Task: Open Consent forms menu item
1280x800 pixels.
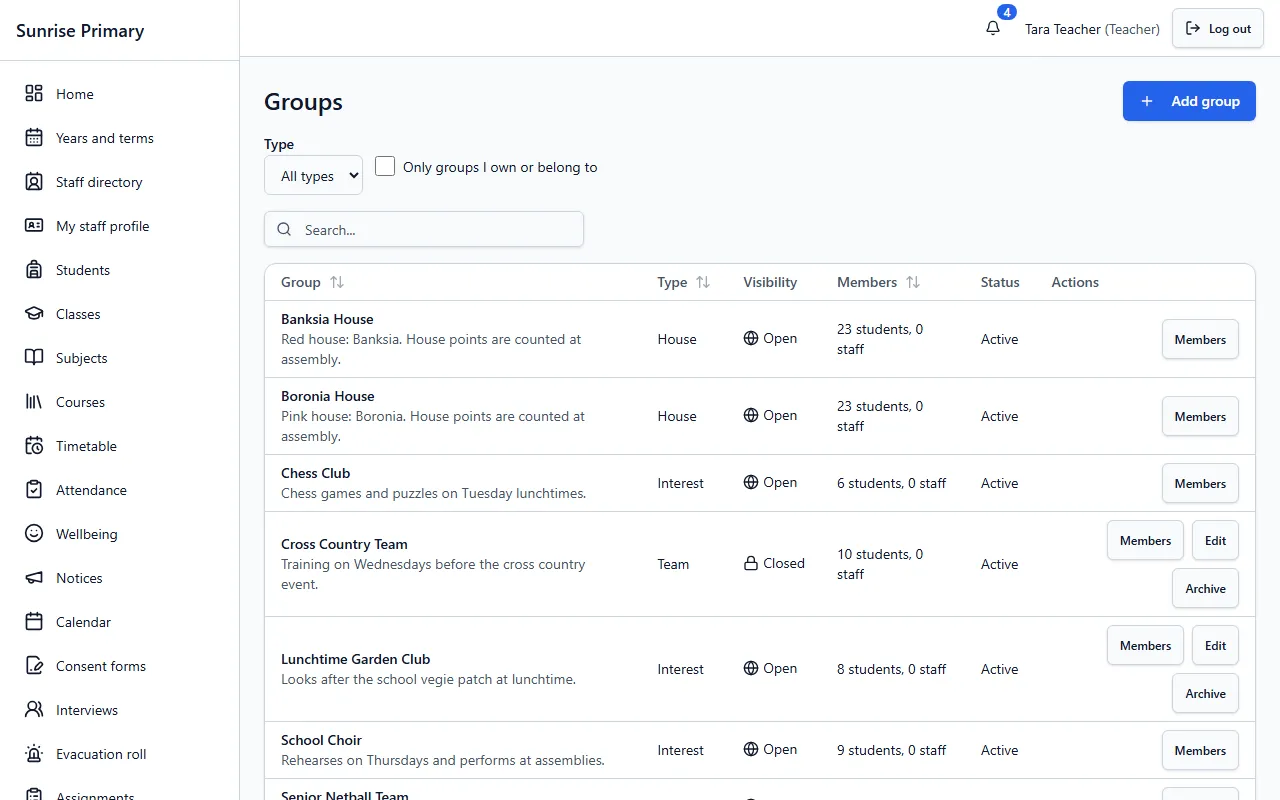Action: click(120, 666)
